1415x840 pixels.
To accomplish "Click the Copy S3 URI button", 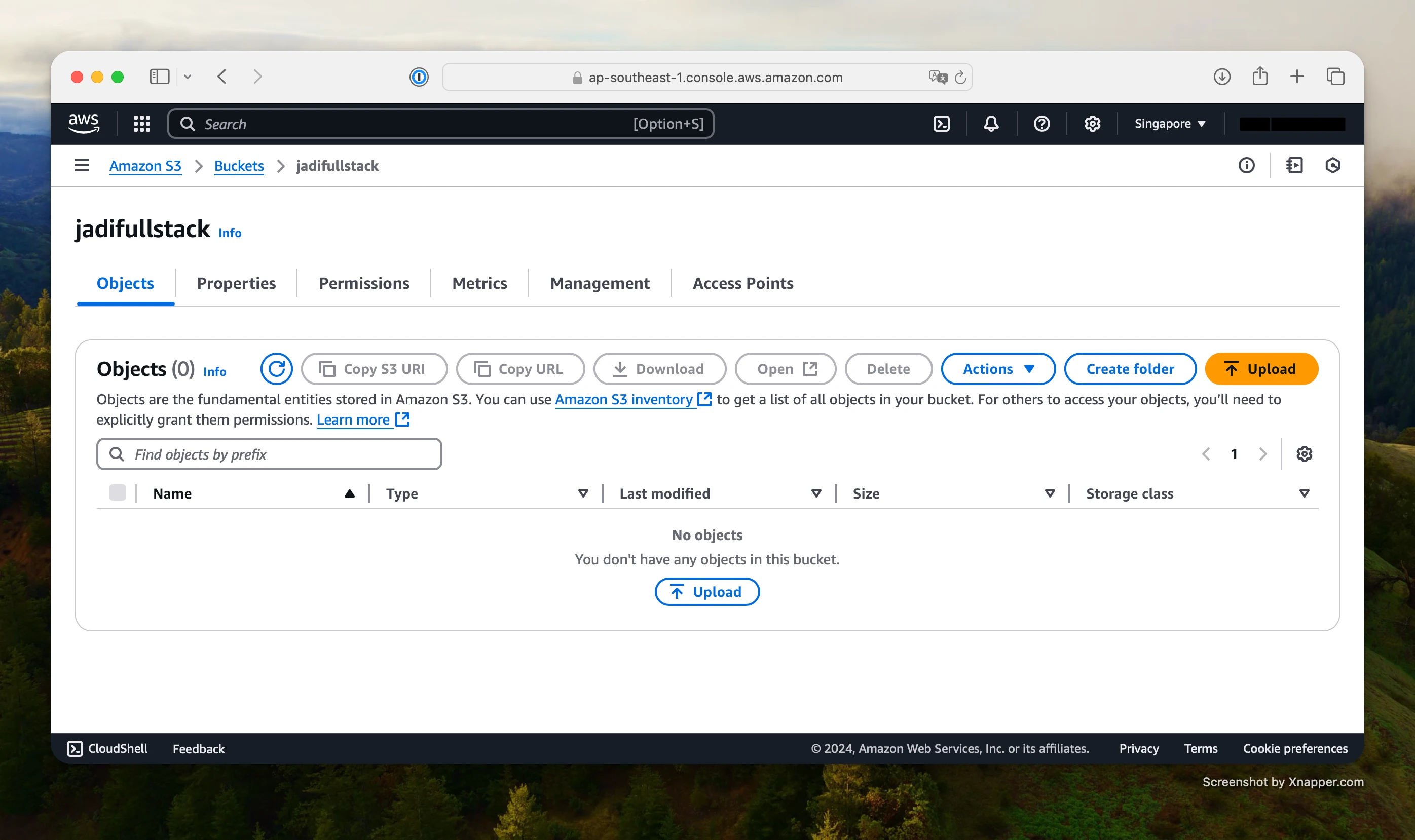I will click(375, 369).
